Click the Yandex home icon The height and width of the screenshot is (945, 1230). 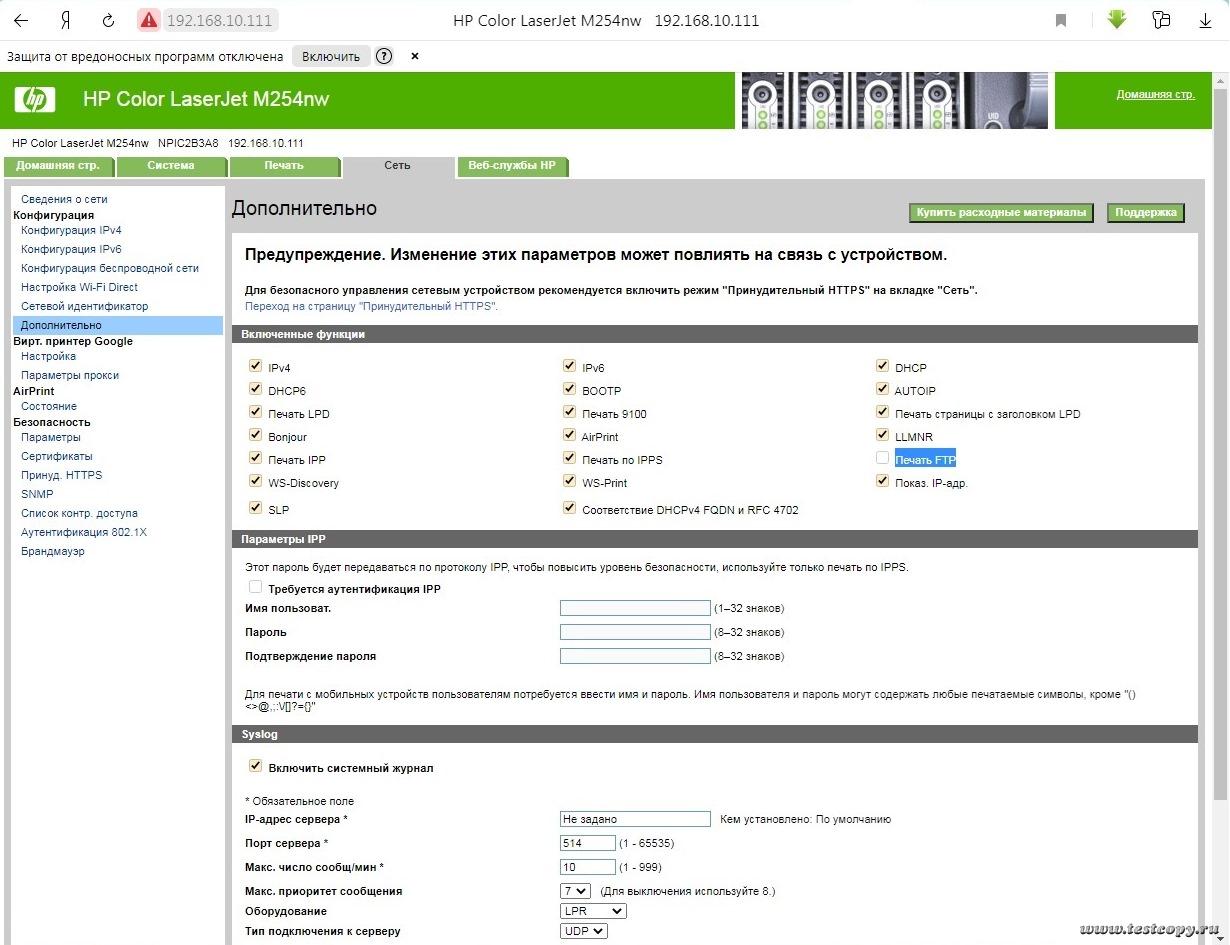65,20
